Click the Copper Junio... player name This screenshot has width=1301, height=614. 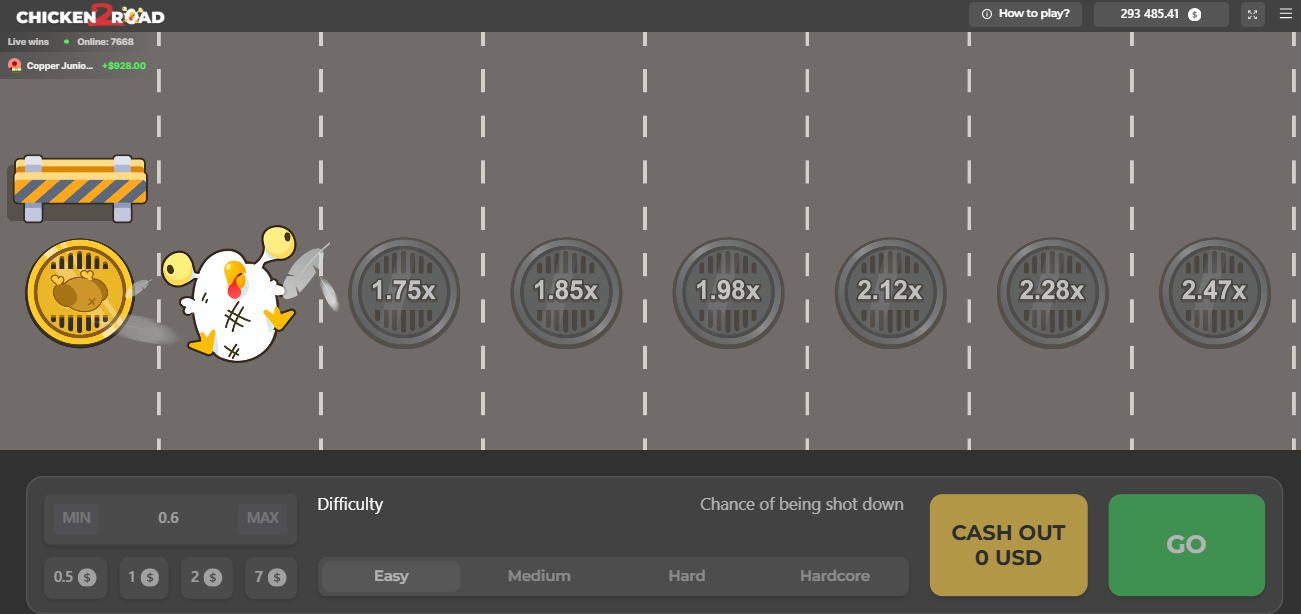(60, 65)
